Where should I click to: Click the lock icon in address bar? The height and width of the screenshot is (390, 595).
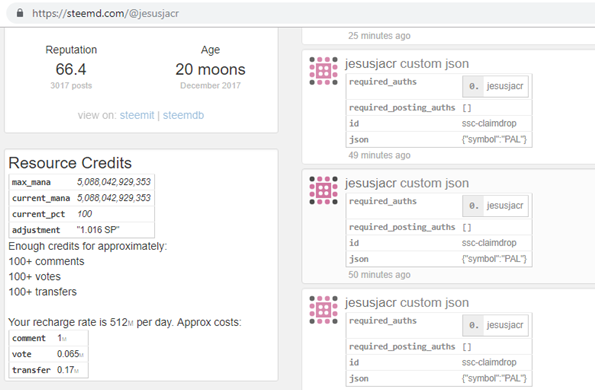point(20,13)
